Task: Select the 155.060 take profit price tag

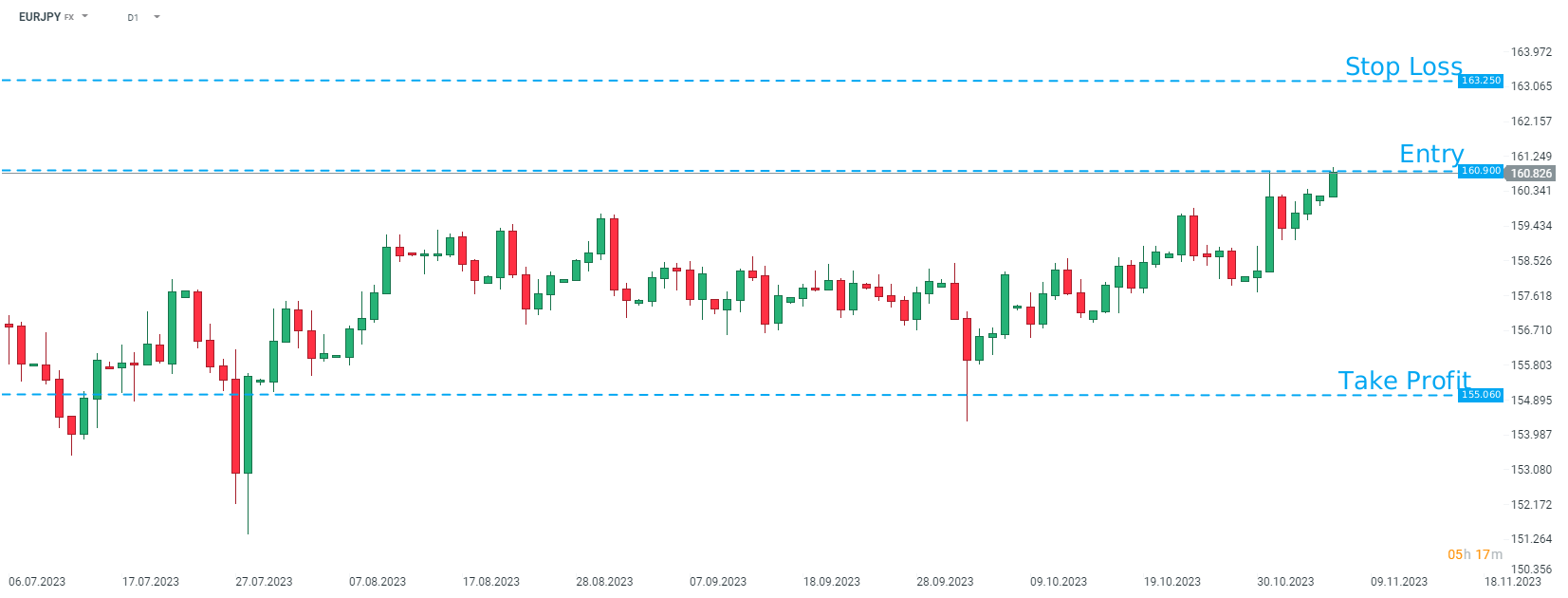Action: (x=1481, y=395)
